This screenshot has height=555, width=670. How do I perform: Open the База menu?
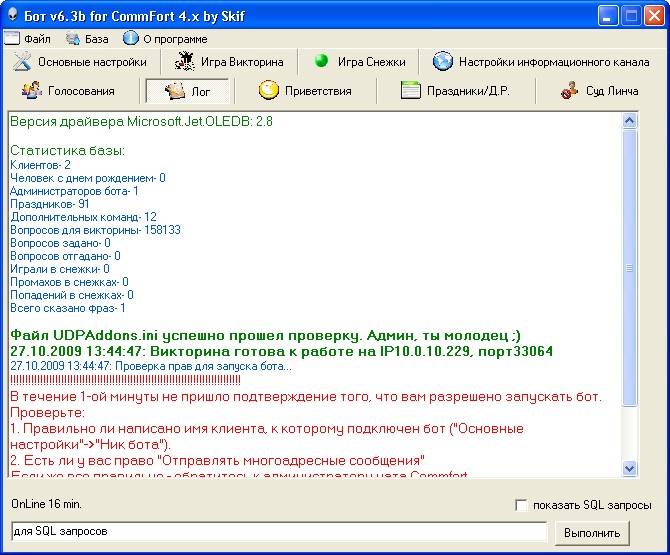pos(88,39)
